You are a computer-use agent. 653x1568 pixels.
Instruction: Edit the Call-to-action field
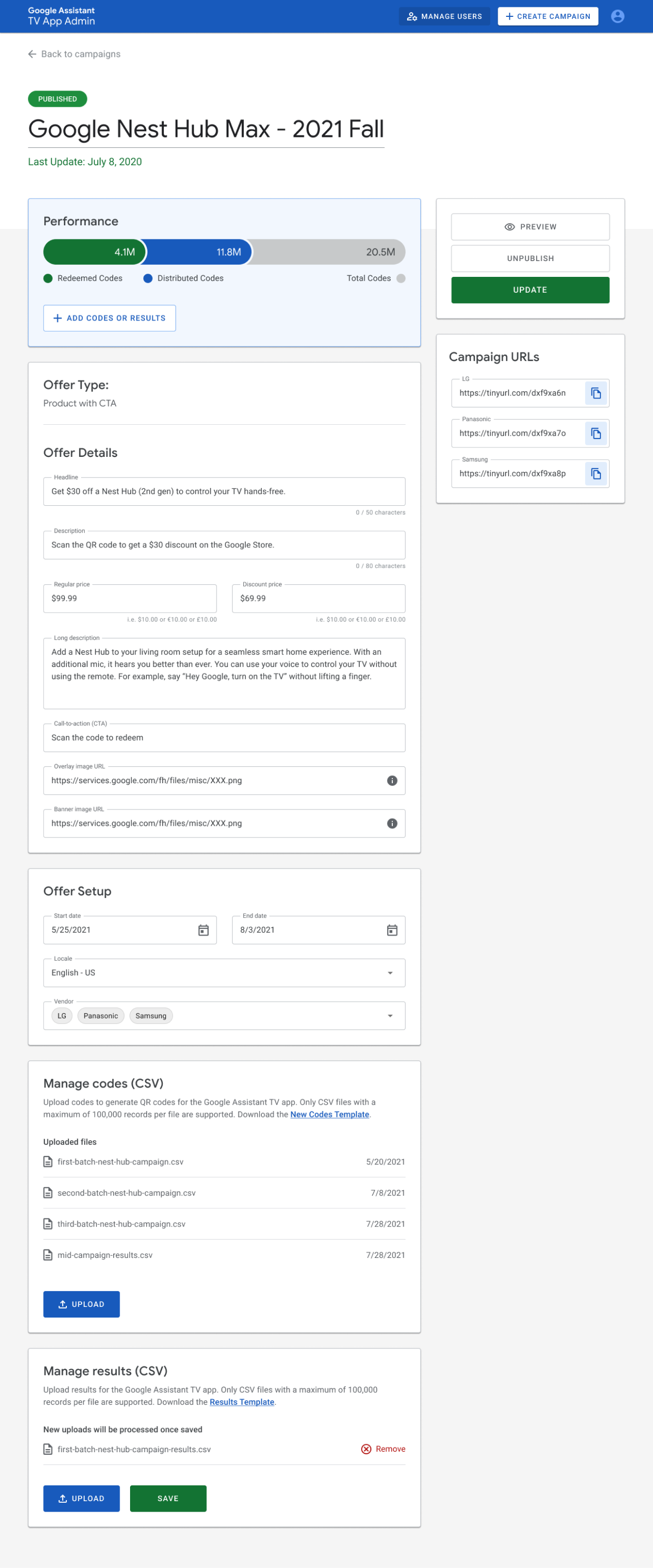(x=224, y=738)
